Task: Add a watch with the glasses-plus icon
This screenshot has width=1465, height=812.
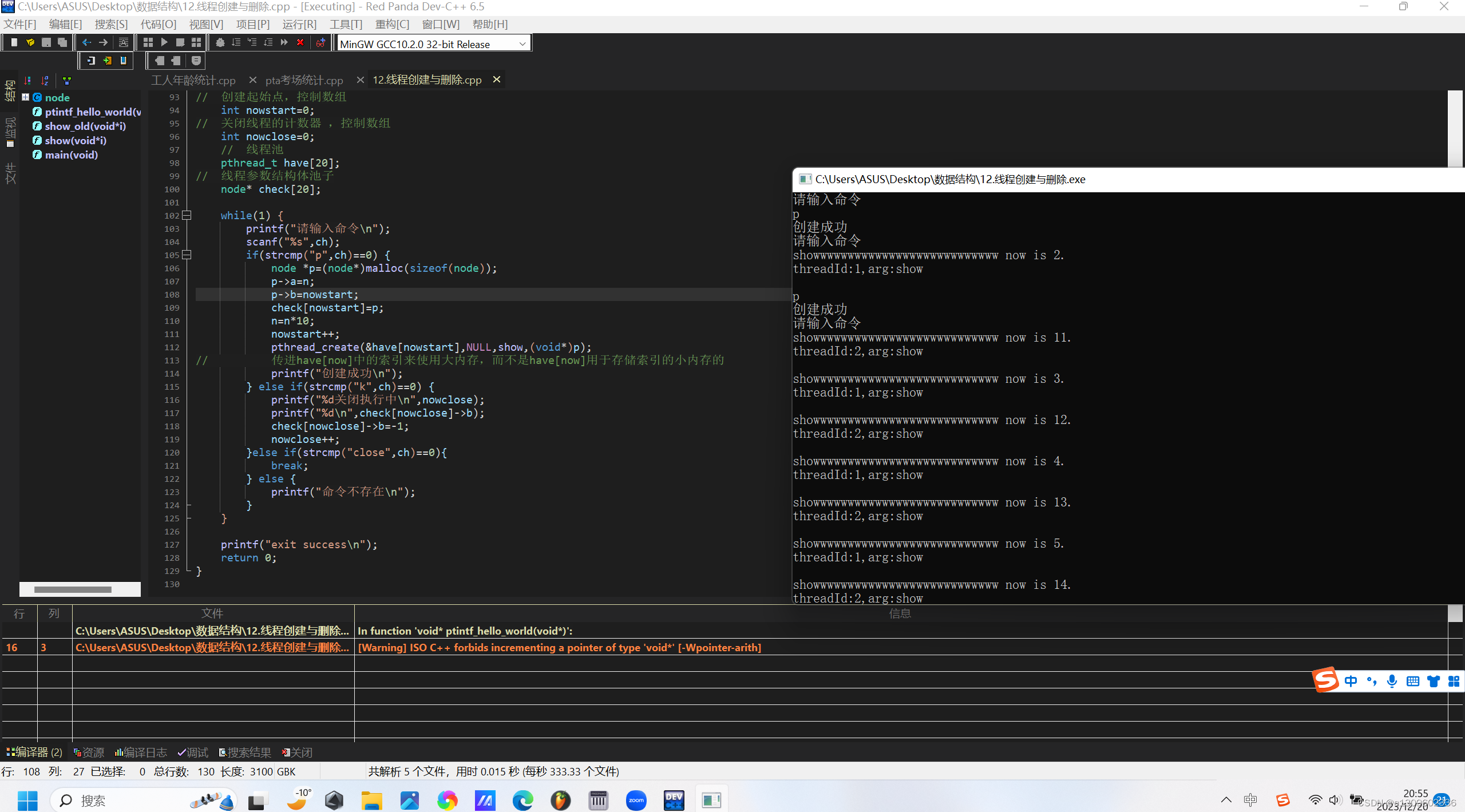Action: (321, 42)
